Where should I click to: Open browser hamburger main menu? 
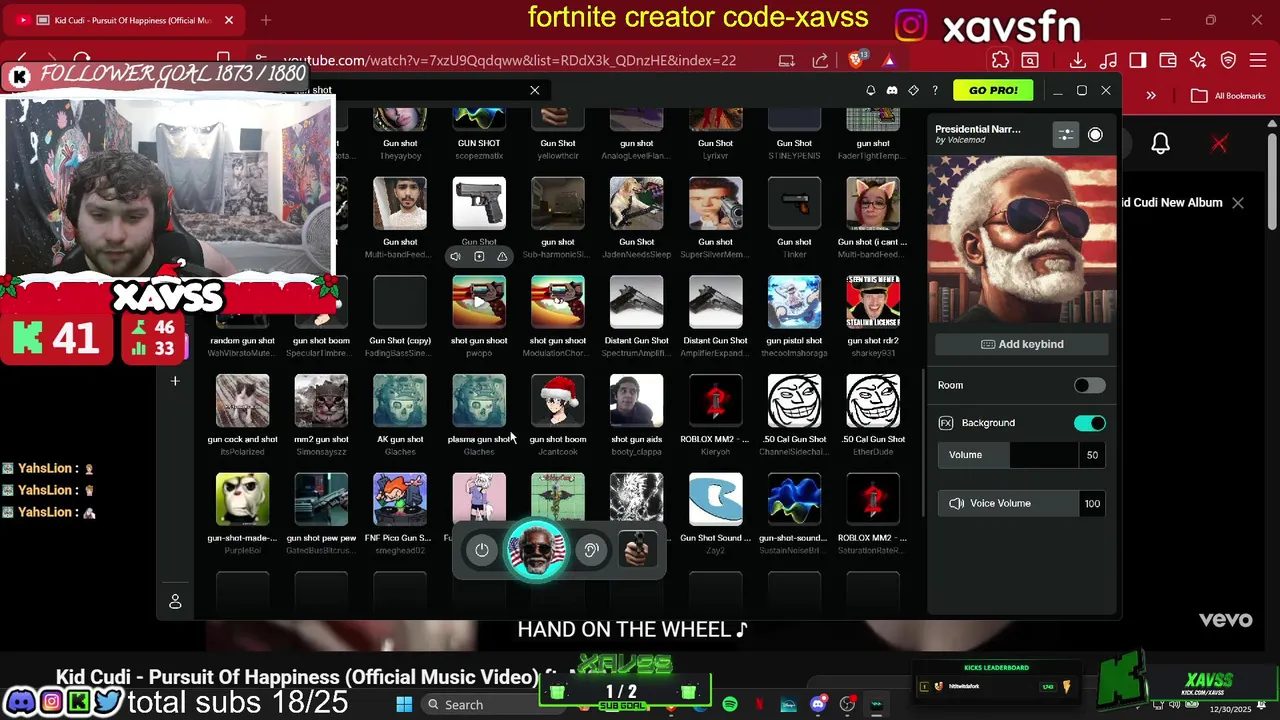[x=1258, y=60]
